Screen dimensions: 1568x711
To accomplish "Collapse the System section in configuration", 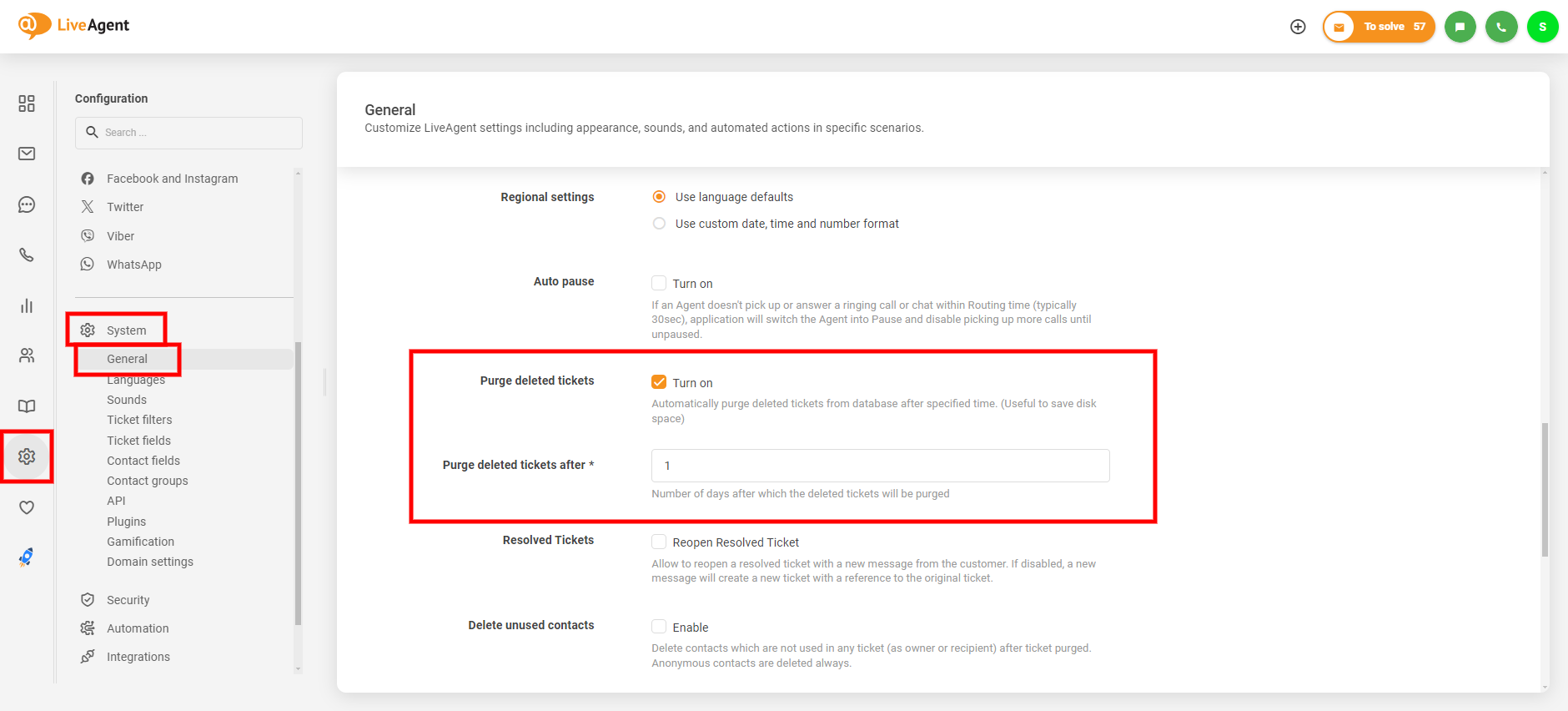I will pyautogui.click(x=126, y=330).
